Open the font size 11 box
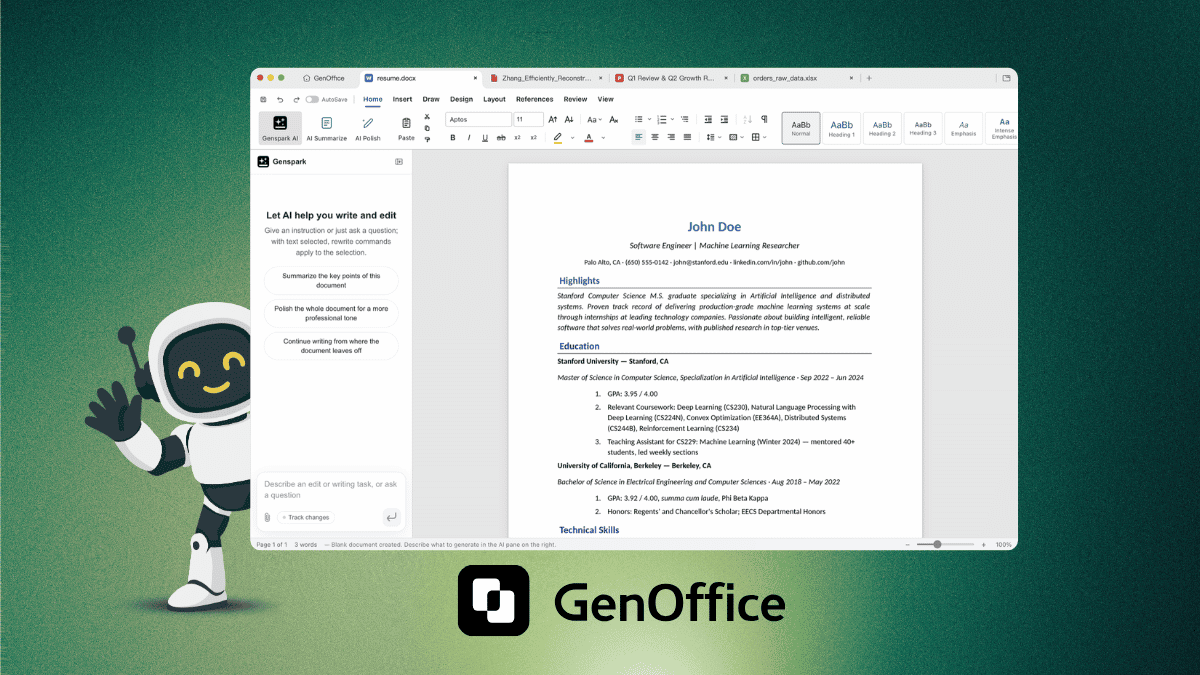The image size is (1200, 675). pyautogui.click(x=528, y=119)
